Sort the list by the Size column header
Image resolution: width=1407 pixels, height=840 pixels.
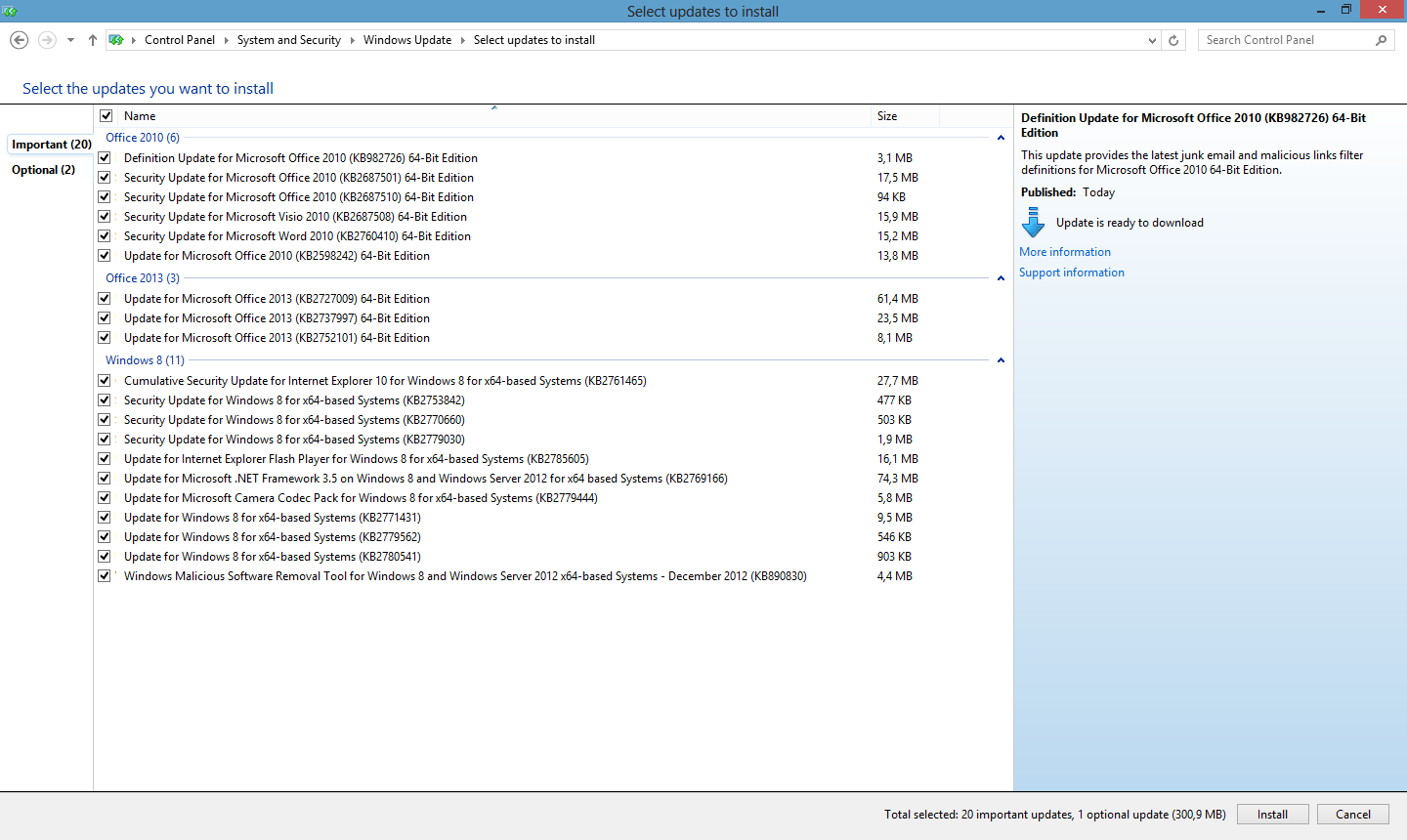(x=905, y=115)
